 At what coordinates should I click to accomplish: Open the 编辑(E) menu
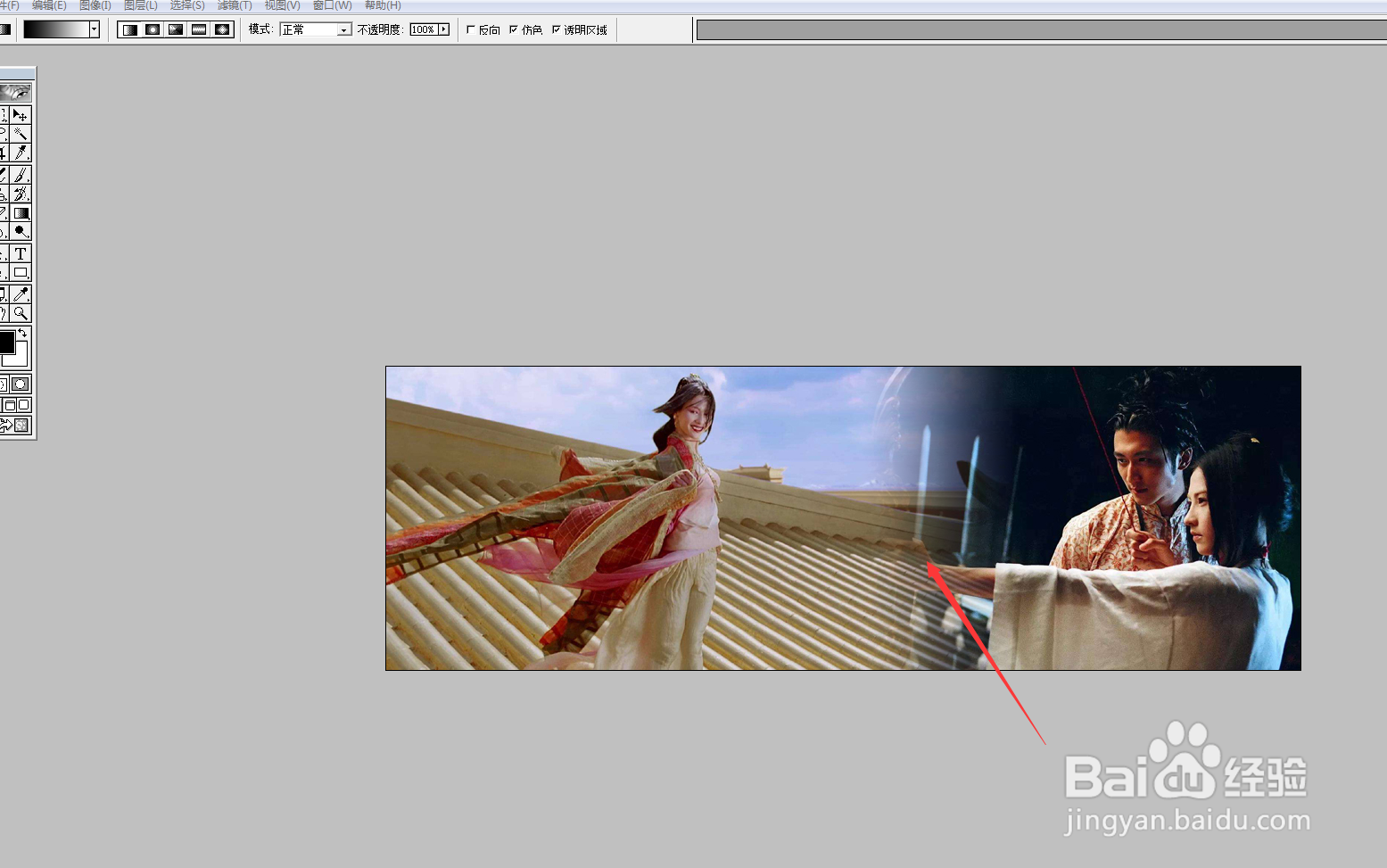pyautogui.click(x=49, y=5)
